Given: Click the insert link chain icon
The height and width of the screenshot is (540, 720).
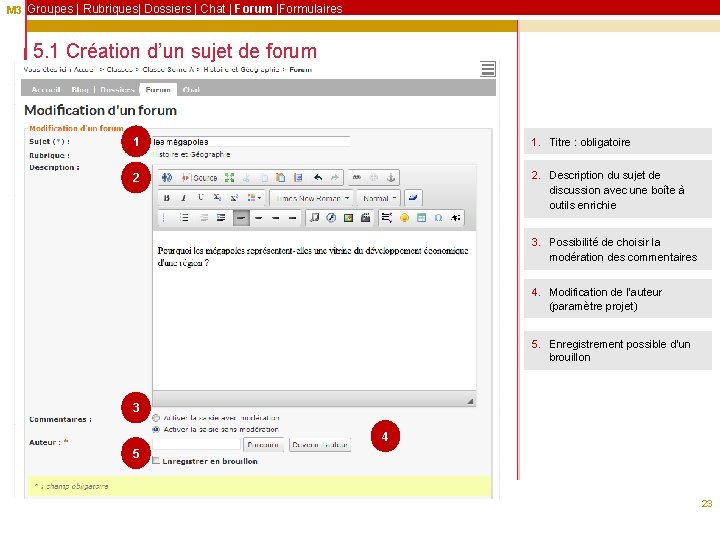Looking at the screenshot, I should click(357, 178).
